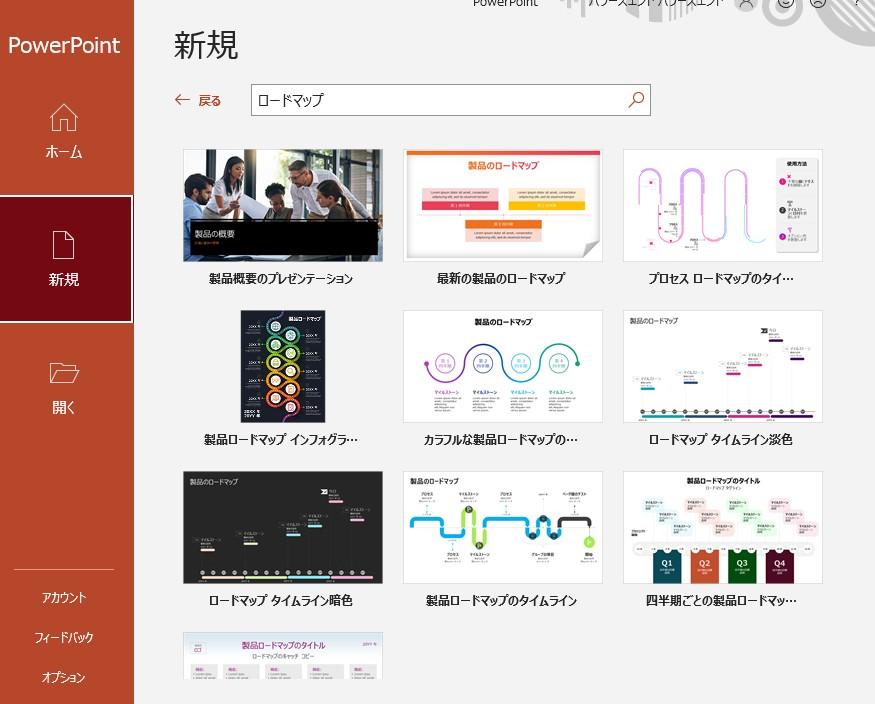Click the back arrow beside 戻る
This screenshot has height=704, width=875.
[x=182, y=99]
